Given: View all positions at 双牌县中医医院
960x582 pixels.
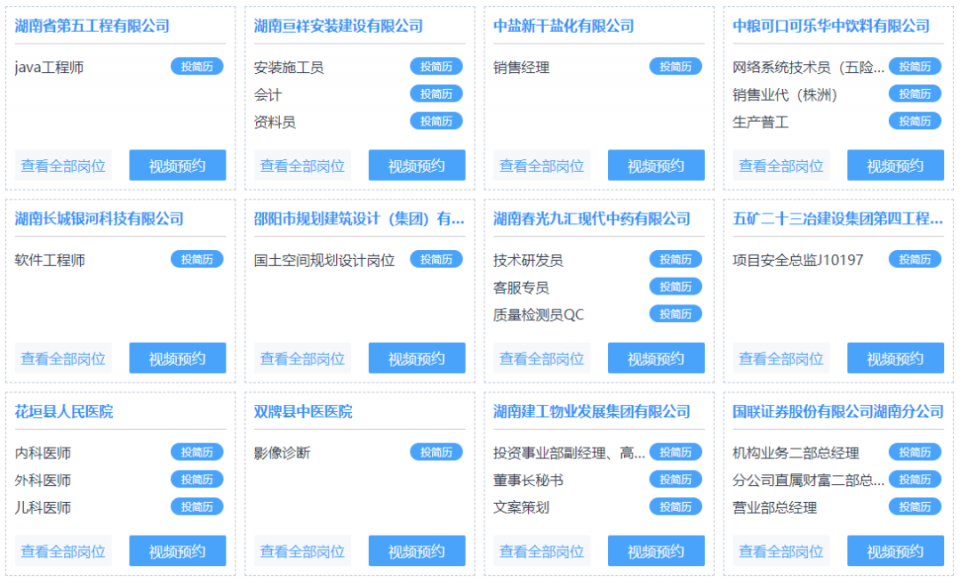Looking at the screenshot, I should (x=302, y=551).
